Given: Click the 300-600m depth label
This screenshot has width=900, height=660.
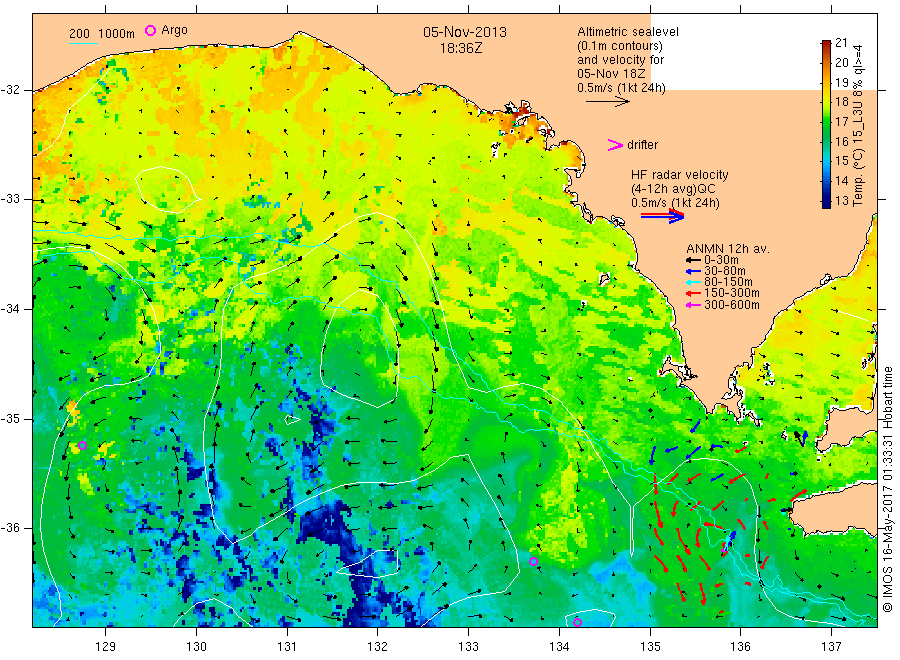Looking at the screenshot, I should pos(732,305).
